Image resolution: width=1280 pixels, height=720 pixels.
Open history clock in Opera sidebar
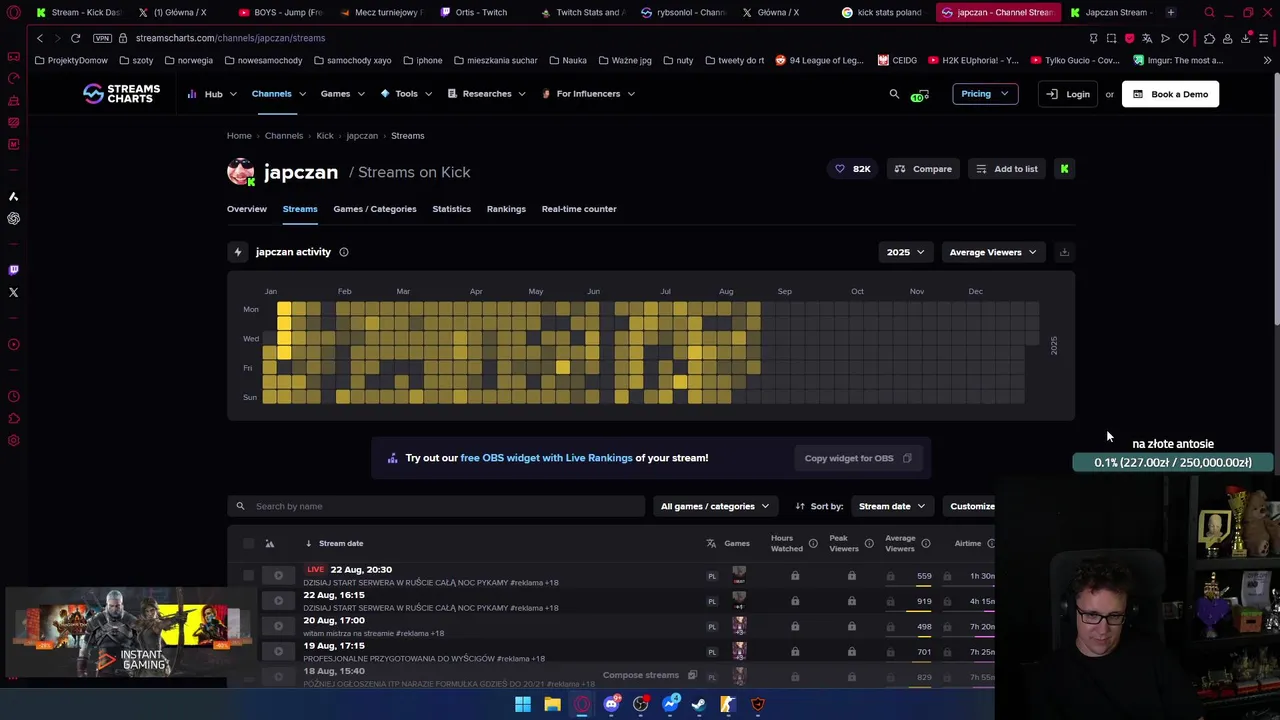[13, 396]
